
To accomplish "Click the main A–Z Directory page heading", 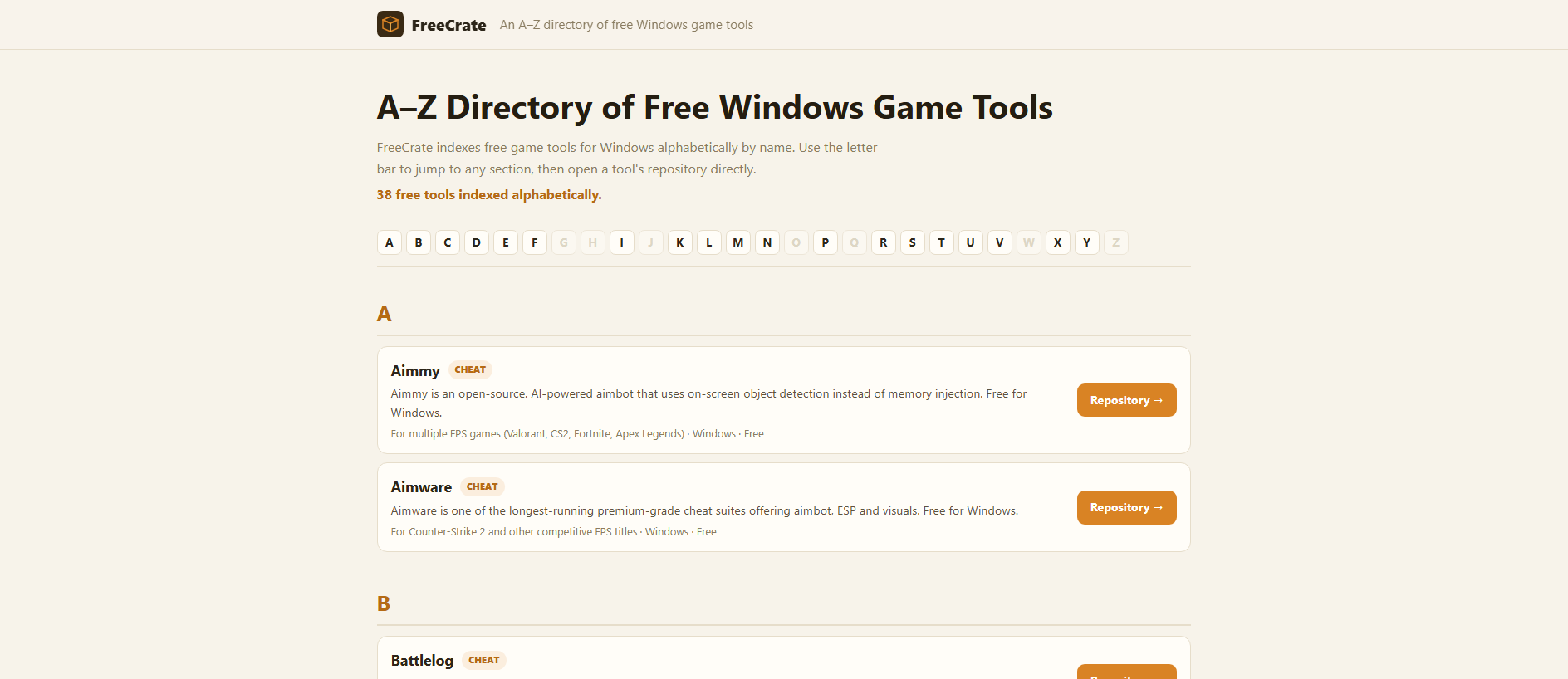I will (715, 107).
